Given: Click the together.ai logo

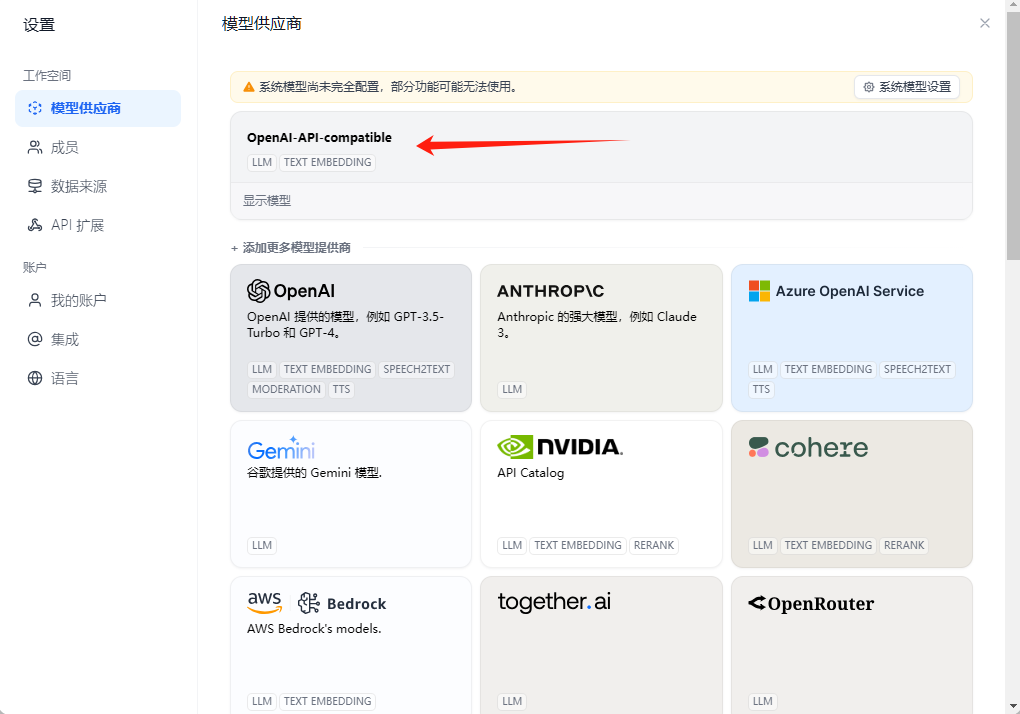Looking at the screenshot, I should click(554, 602).
